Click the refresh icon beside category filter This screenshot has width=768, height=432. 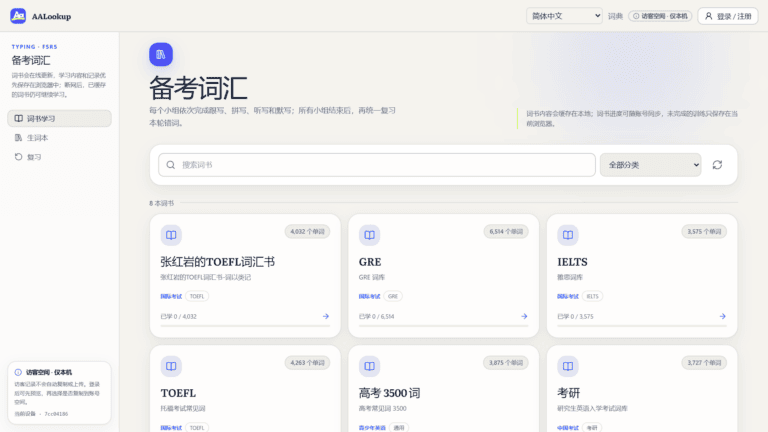click(x=718, y=165)
